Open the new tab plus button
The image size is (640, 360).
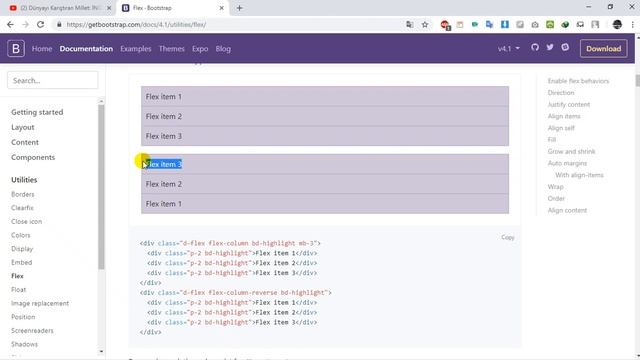click(240, 8)
